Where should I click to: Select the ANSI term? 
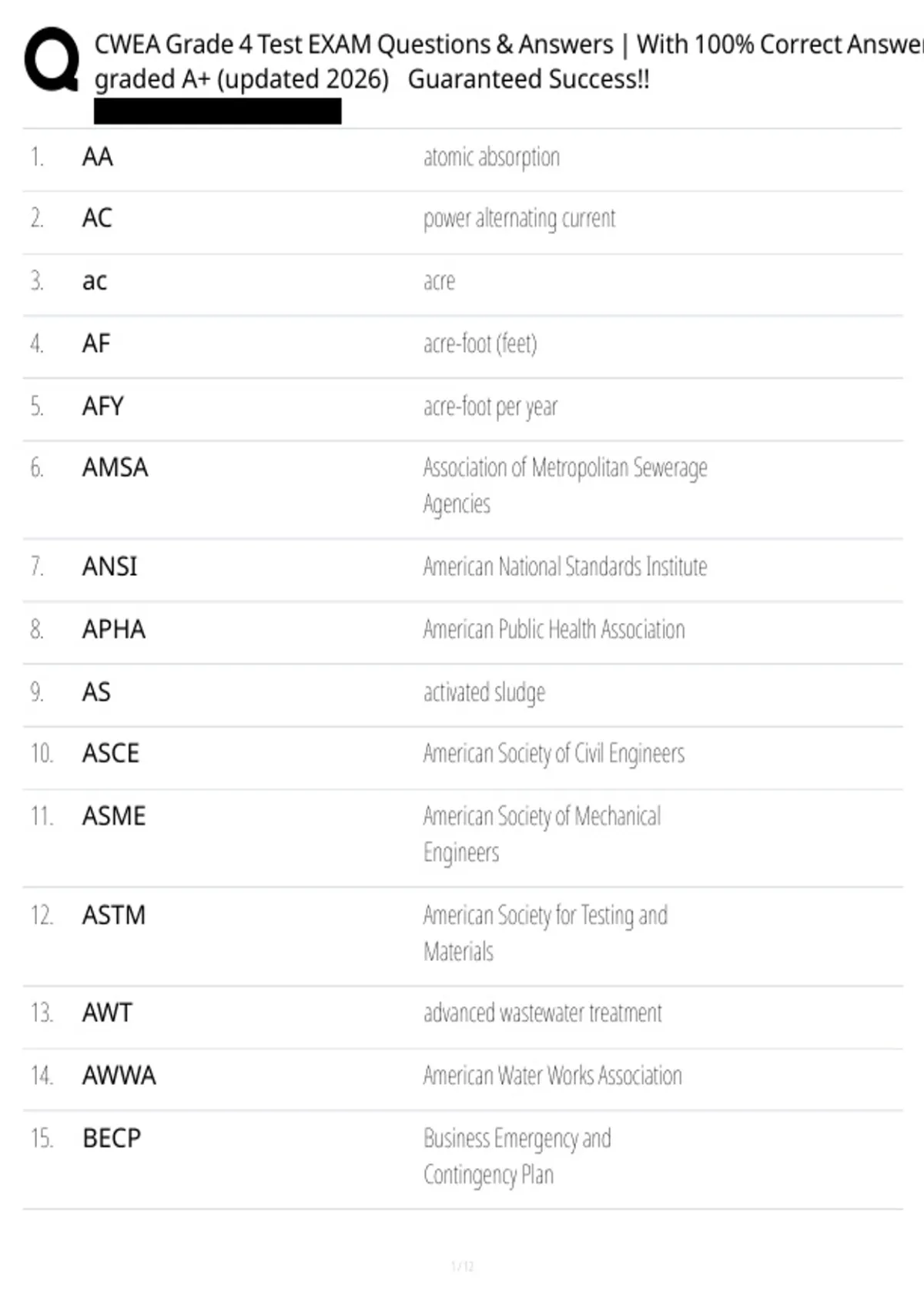click(110, 567)
